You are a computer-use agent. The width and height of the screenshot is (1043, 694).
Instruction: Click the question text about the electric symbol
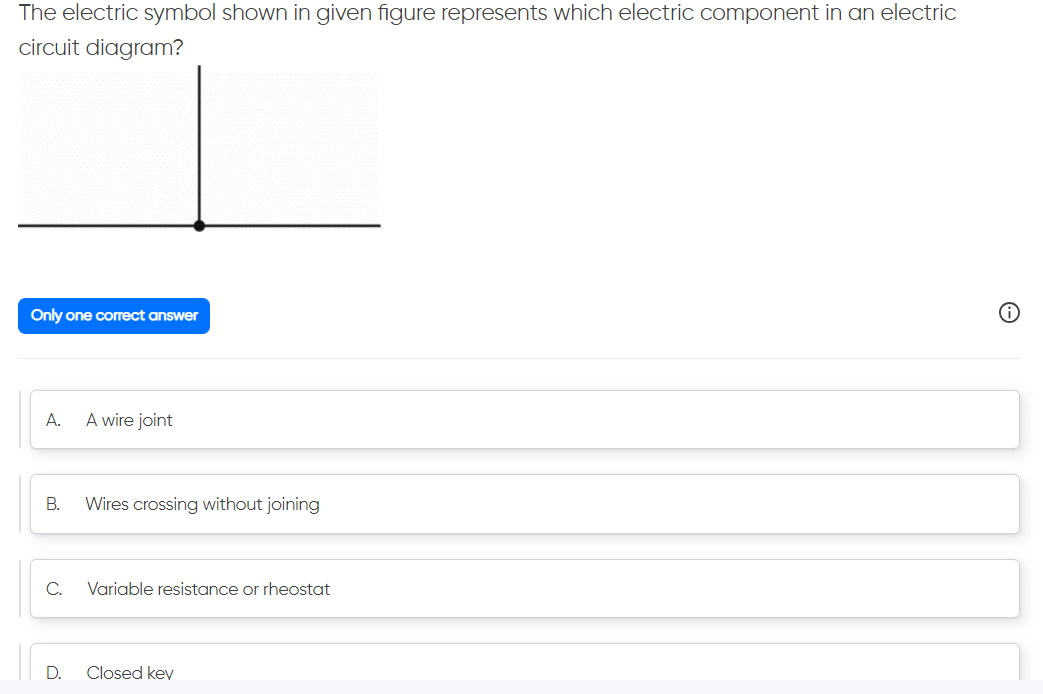tap(487, 14)
